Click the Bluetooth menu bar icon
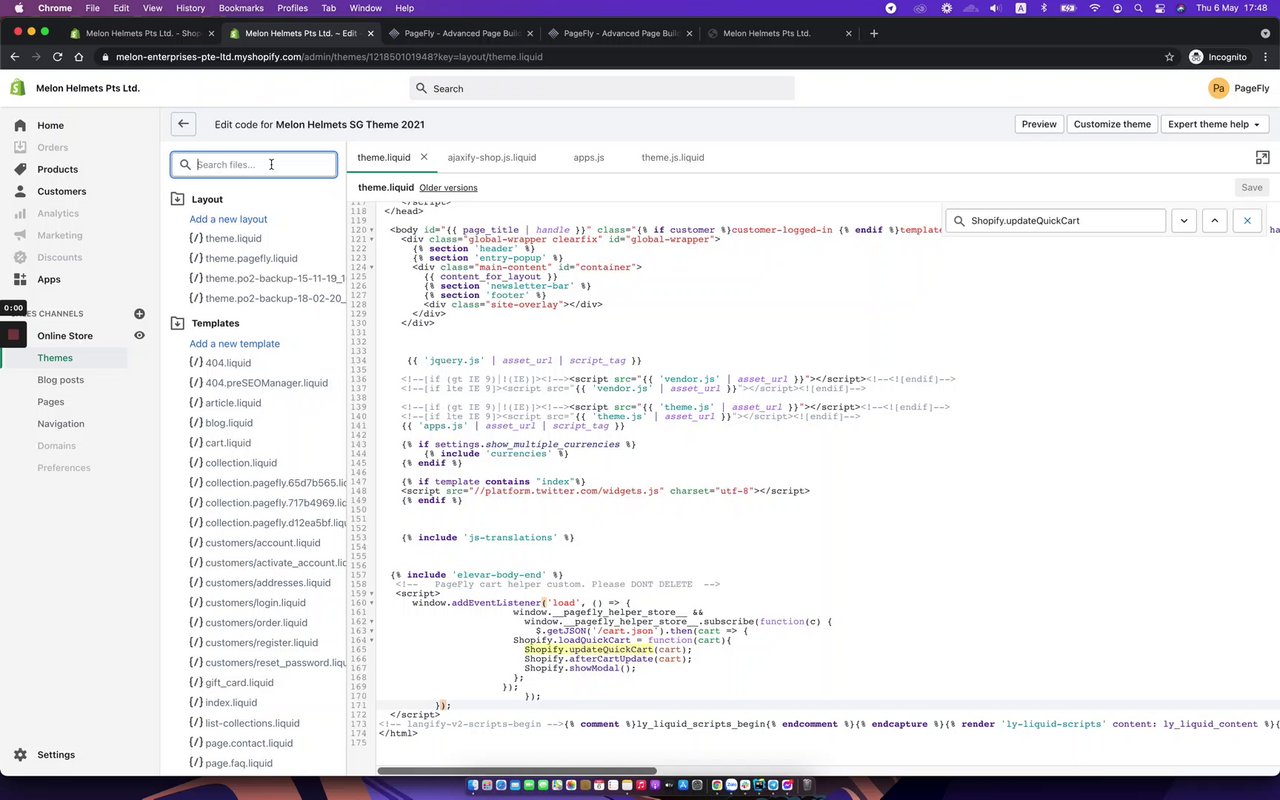Viewport: 1280px width, 800px height. click(x=1044, y=8)
